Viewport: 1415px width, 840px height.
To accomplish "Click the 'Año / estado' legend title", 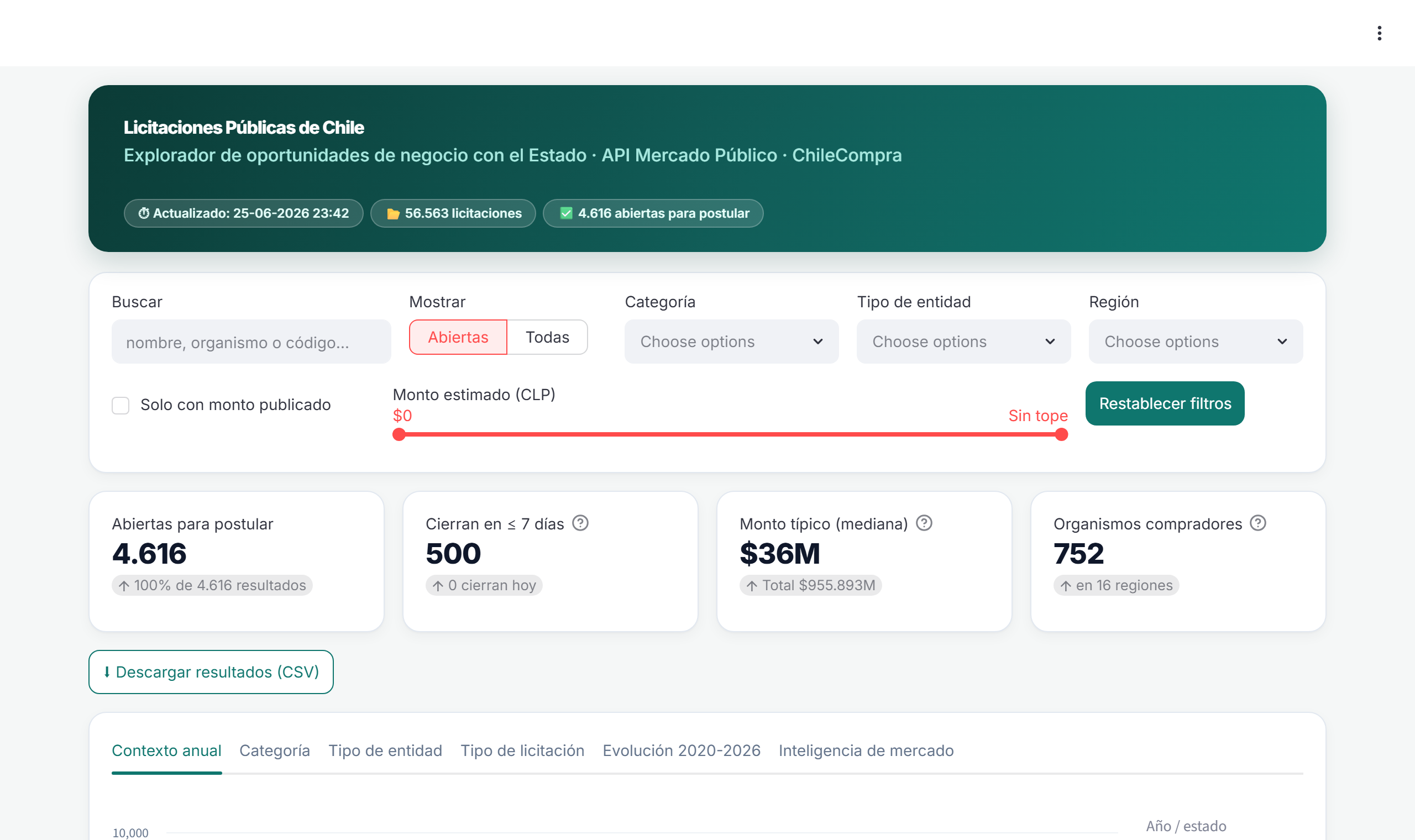I will (x=1186, y=826).
